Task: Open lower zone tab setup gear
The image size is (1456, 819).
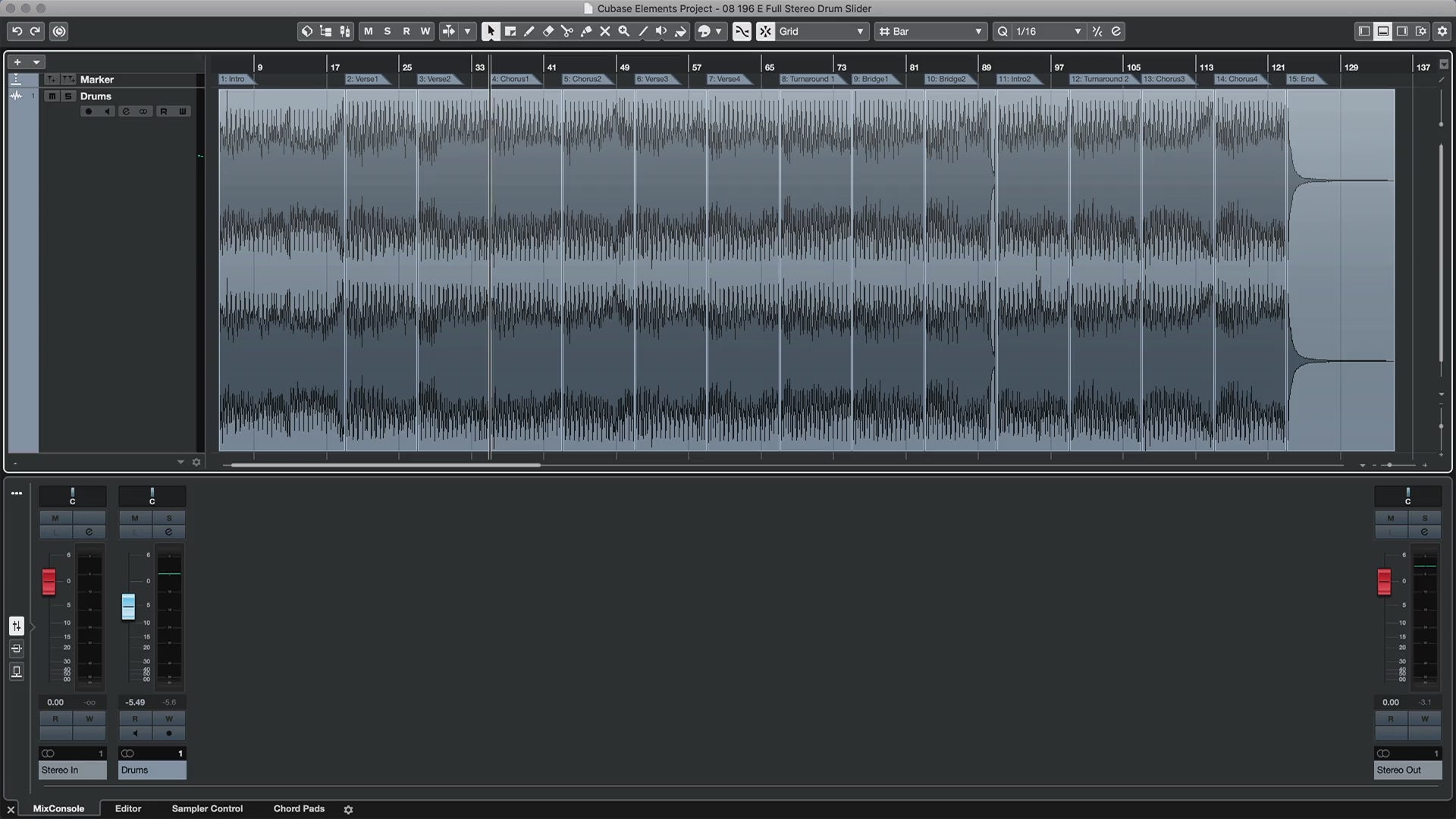Action: [x=348, y=810]
